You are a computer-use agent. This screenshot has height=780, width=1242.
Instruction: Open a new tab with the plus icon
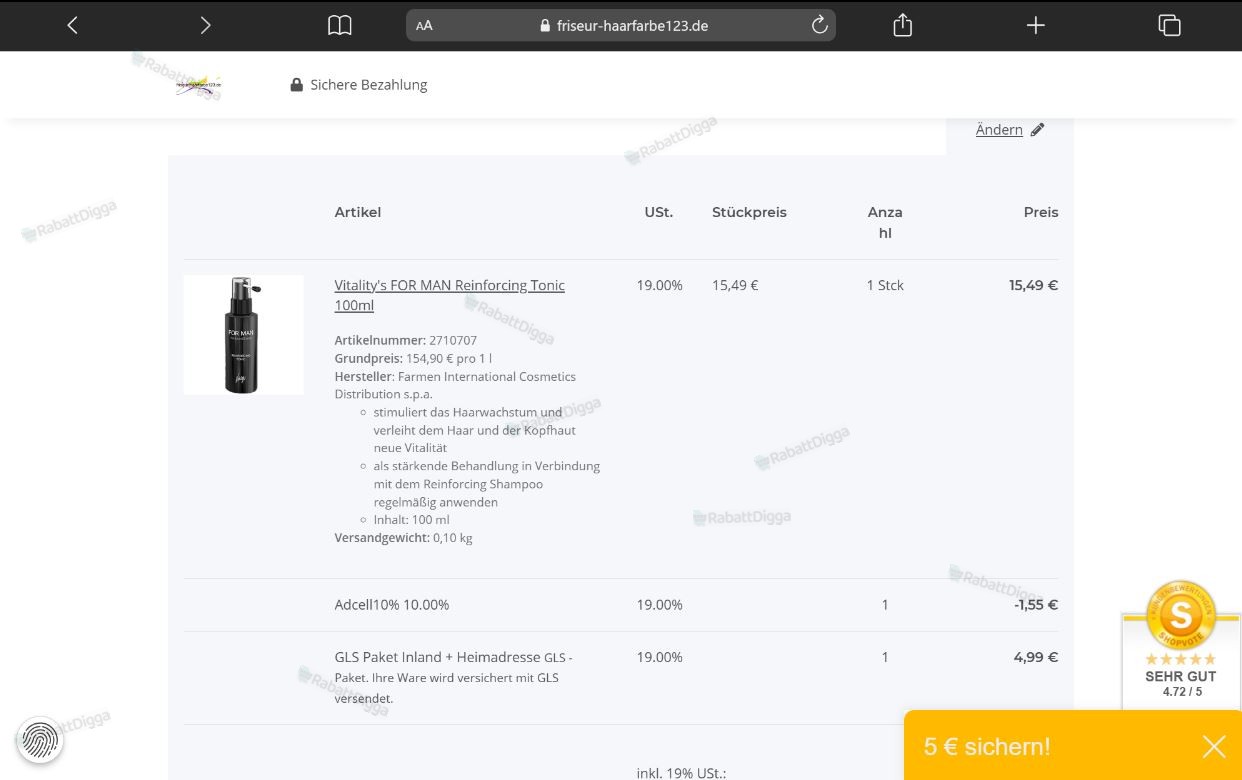click(1036, 26)
